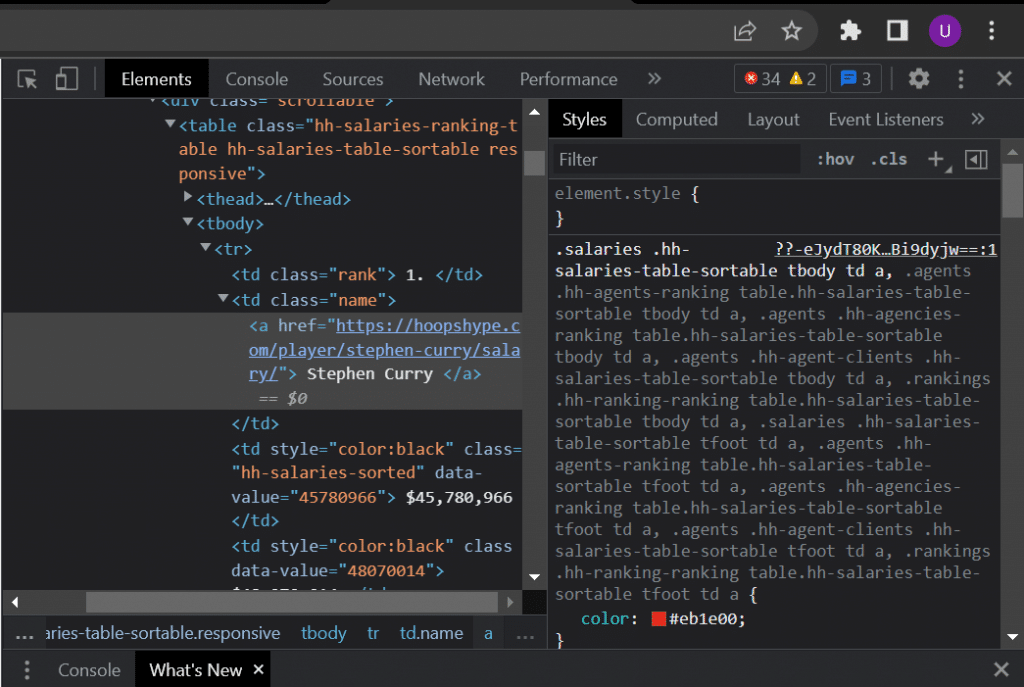Select the inspect element cursor icon

pyautogui.click(x=28, y=78)
